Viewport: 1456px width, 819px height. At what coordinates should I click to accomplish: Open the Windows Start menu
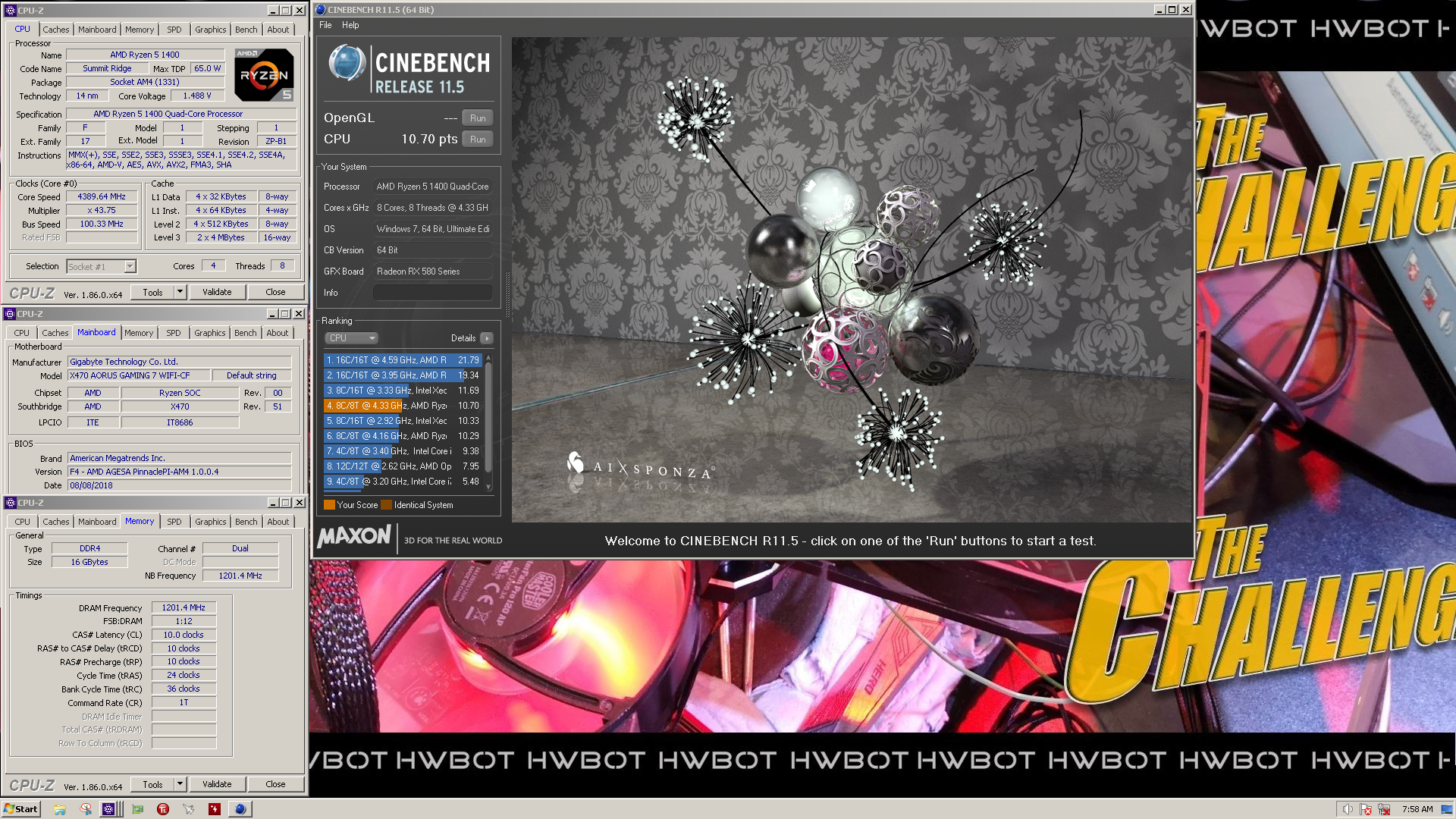coord(20,809)
